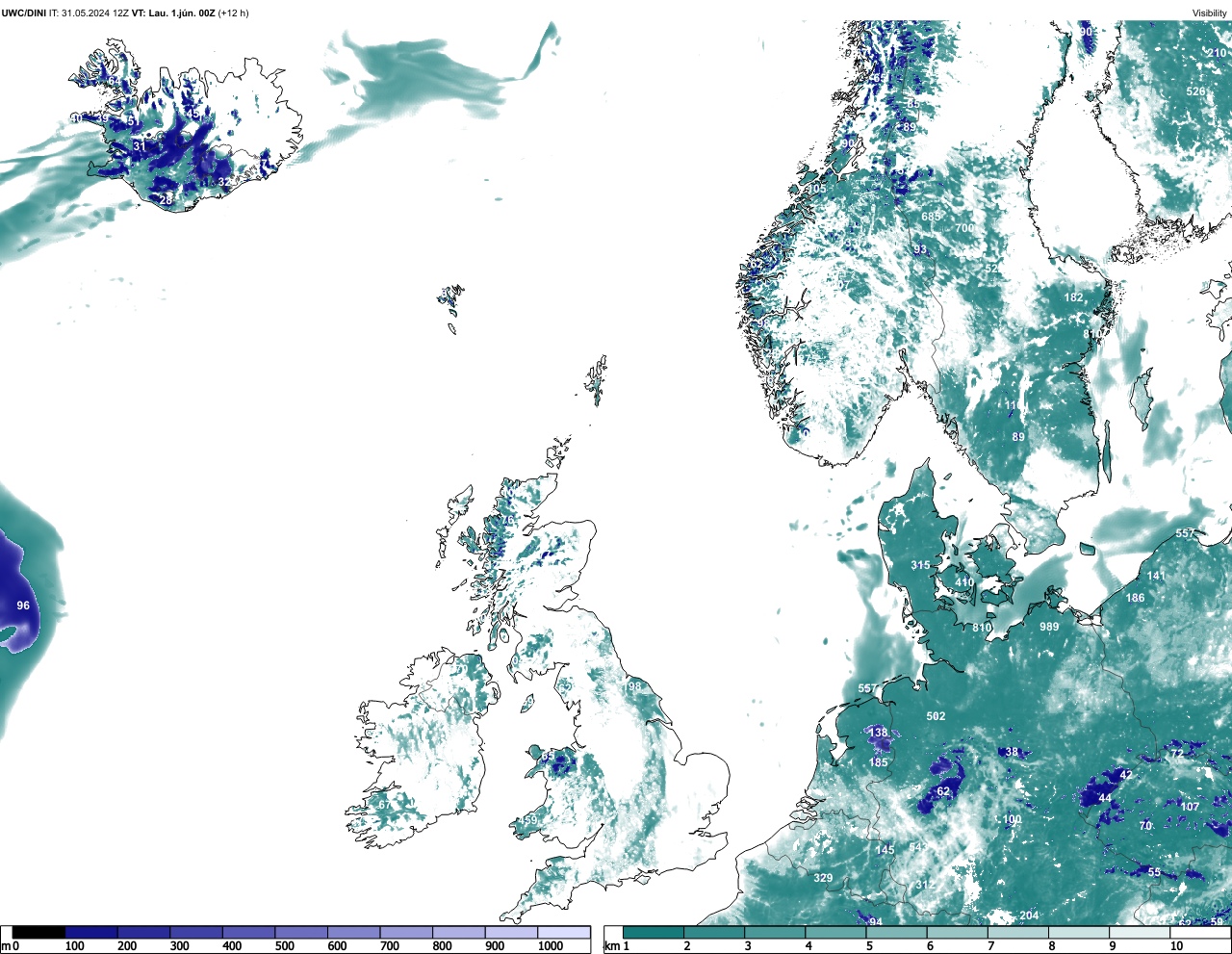1232x954 pixels.
Task: Click the 5–6 km legend swatch
Action: point(897,932)
